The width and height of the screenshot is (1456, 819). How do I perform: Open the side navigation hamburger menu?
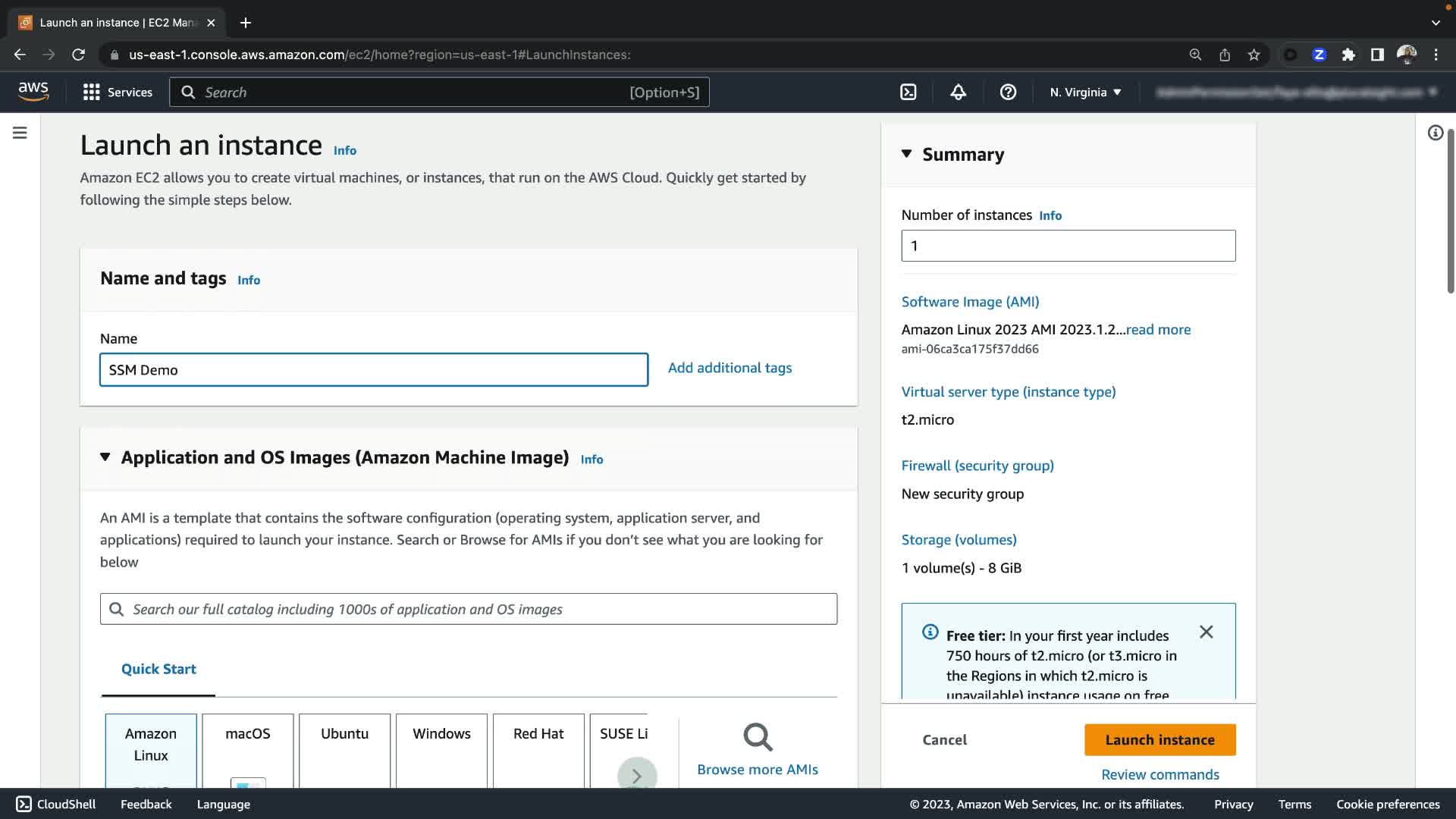pos(20,133)
